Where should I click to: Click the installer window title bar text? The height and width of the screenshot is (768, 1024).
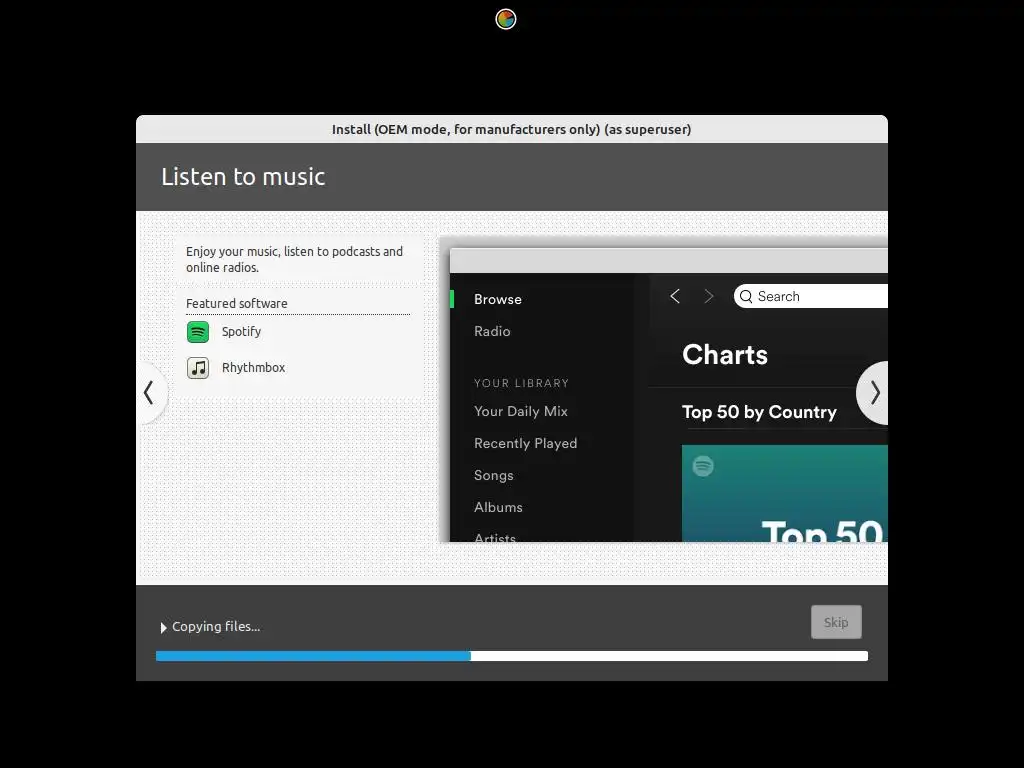click(x=511, y=129)
